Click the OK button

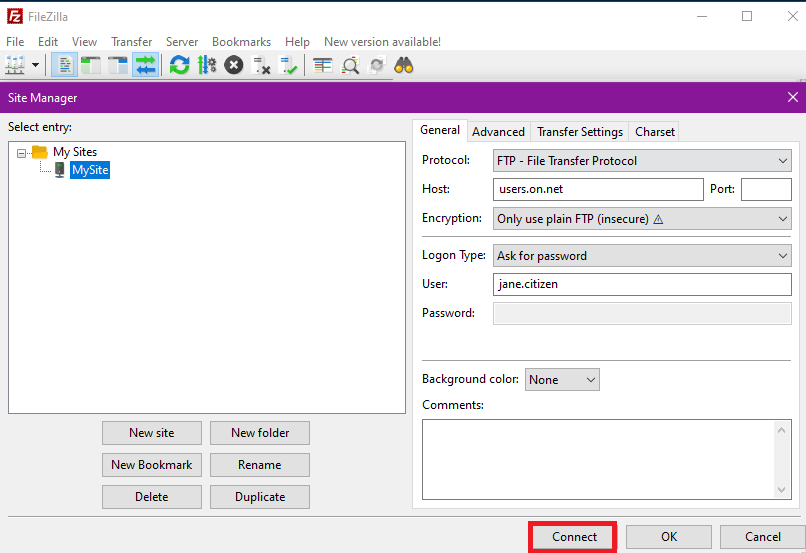668,537
